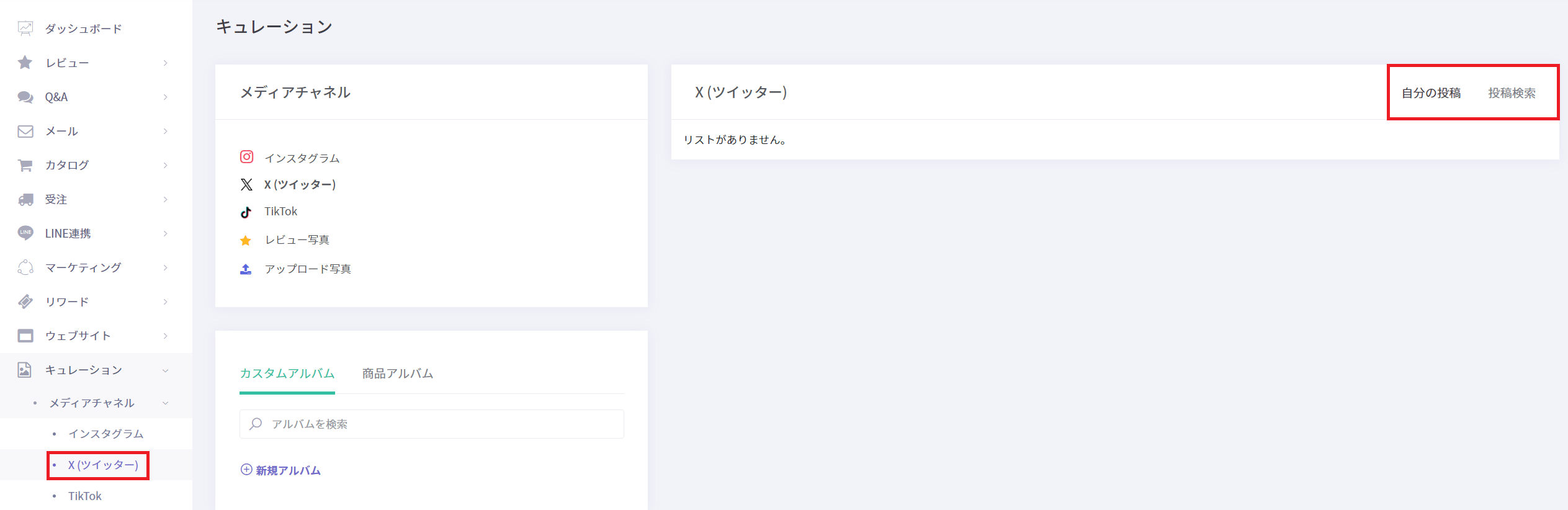This screenshot has height=510, width=1568.
Task: Click the upload photo icon
Action: click(246, 269)
